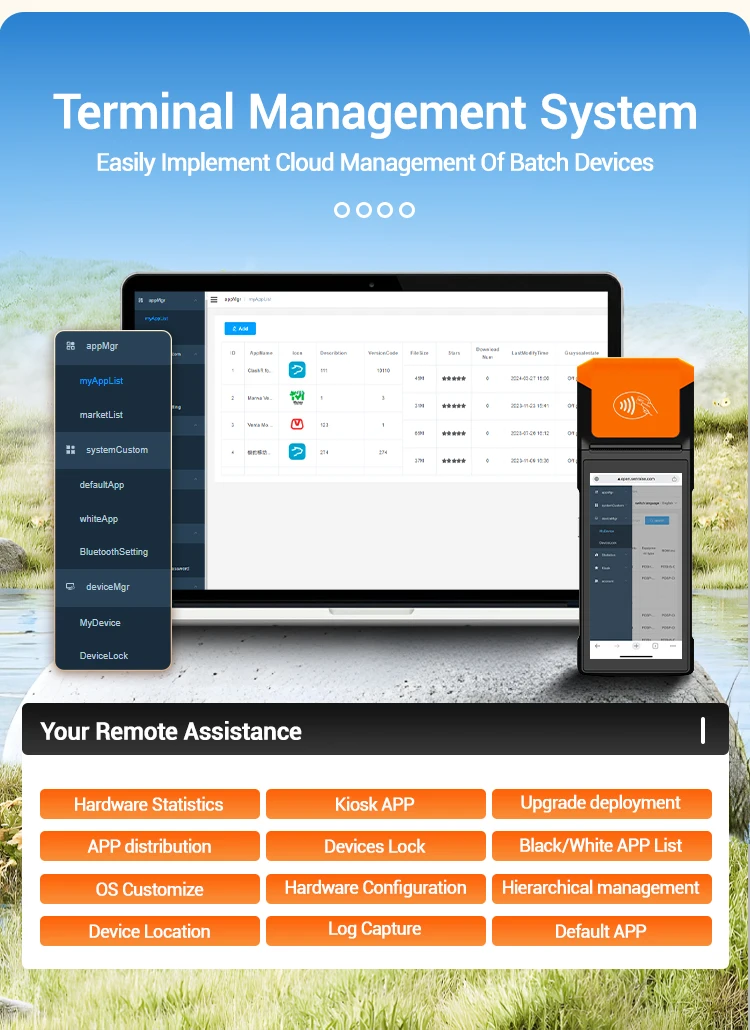The width and height of the screenshot is (750, 1030).
Task: Click the Device Location button
Action: (x=150, y=931)
